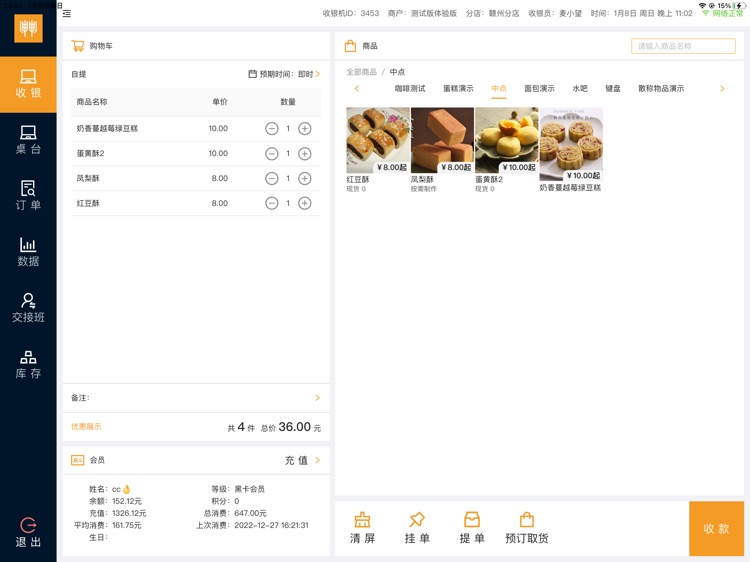This screenshot has height=562, width=750.
Task: Increase quantity of 凤梨酥 in cart
Action: (305, 178)
